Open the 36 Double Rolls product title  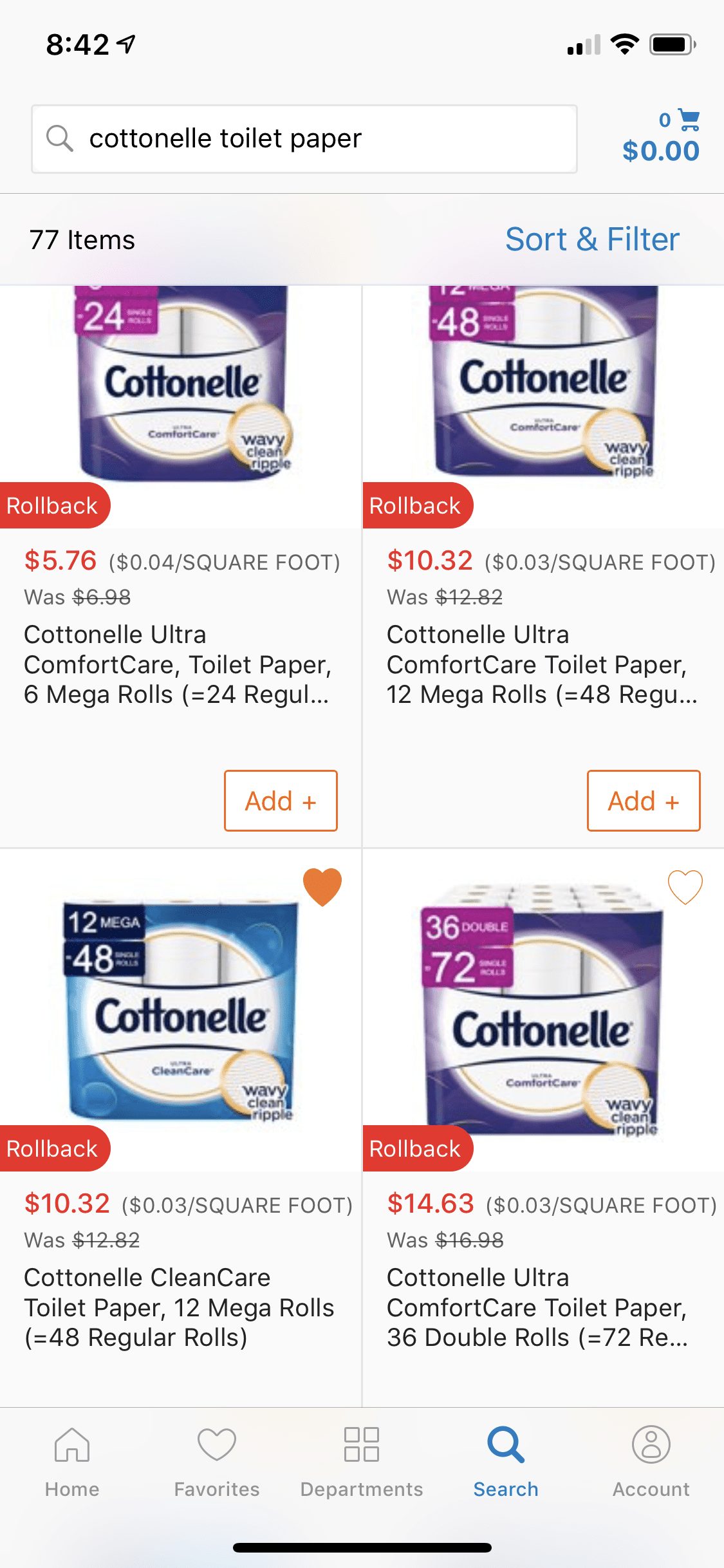[x=537, y=1307]
